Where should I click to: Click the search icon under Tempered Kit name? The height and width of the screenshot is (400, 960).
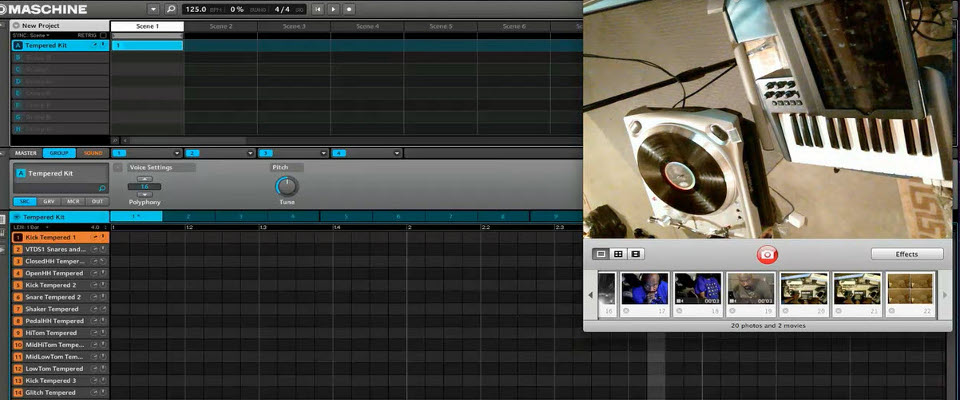coord(102,189)
